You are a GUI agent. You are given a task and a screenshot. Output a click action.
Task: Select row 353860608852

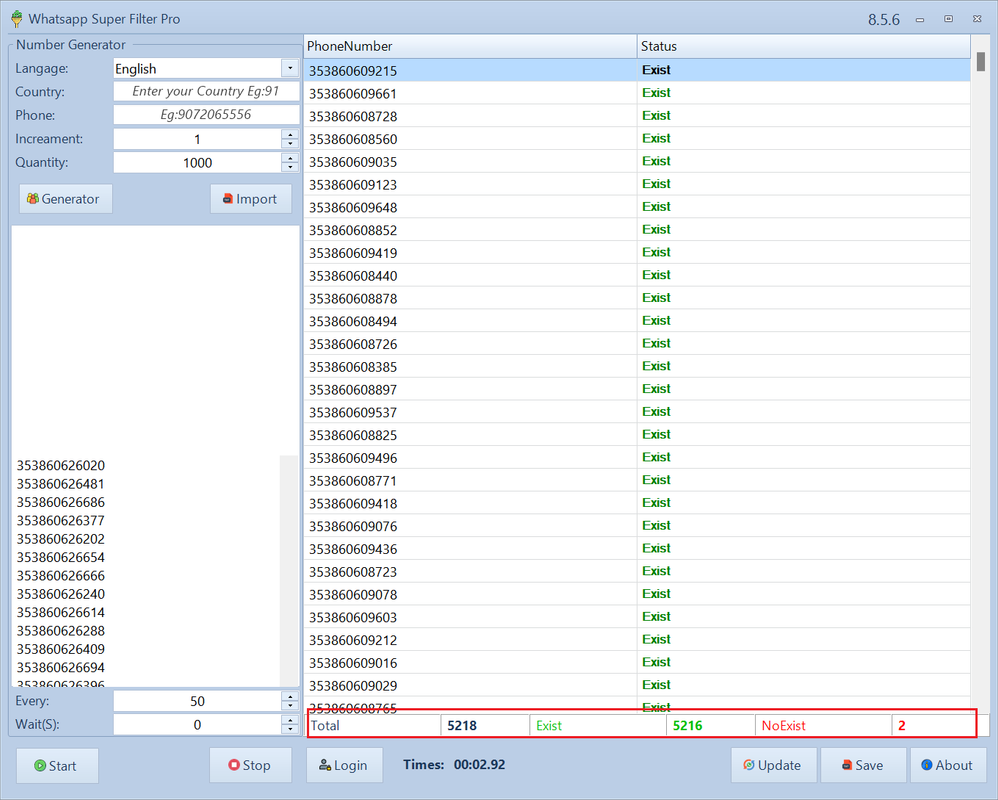[x=637, y=230]
